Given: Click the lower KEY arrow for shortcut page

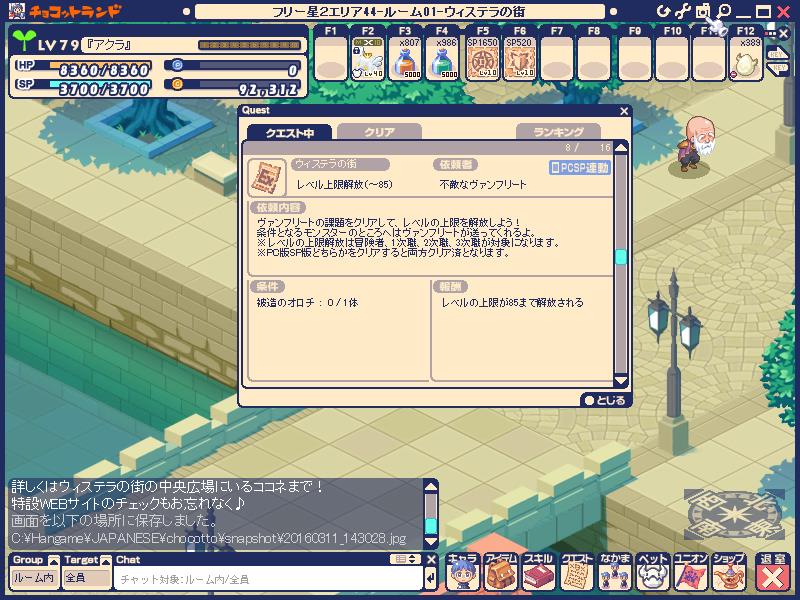Looking at the screenshot, I should [778, 68].
